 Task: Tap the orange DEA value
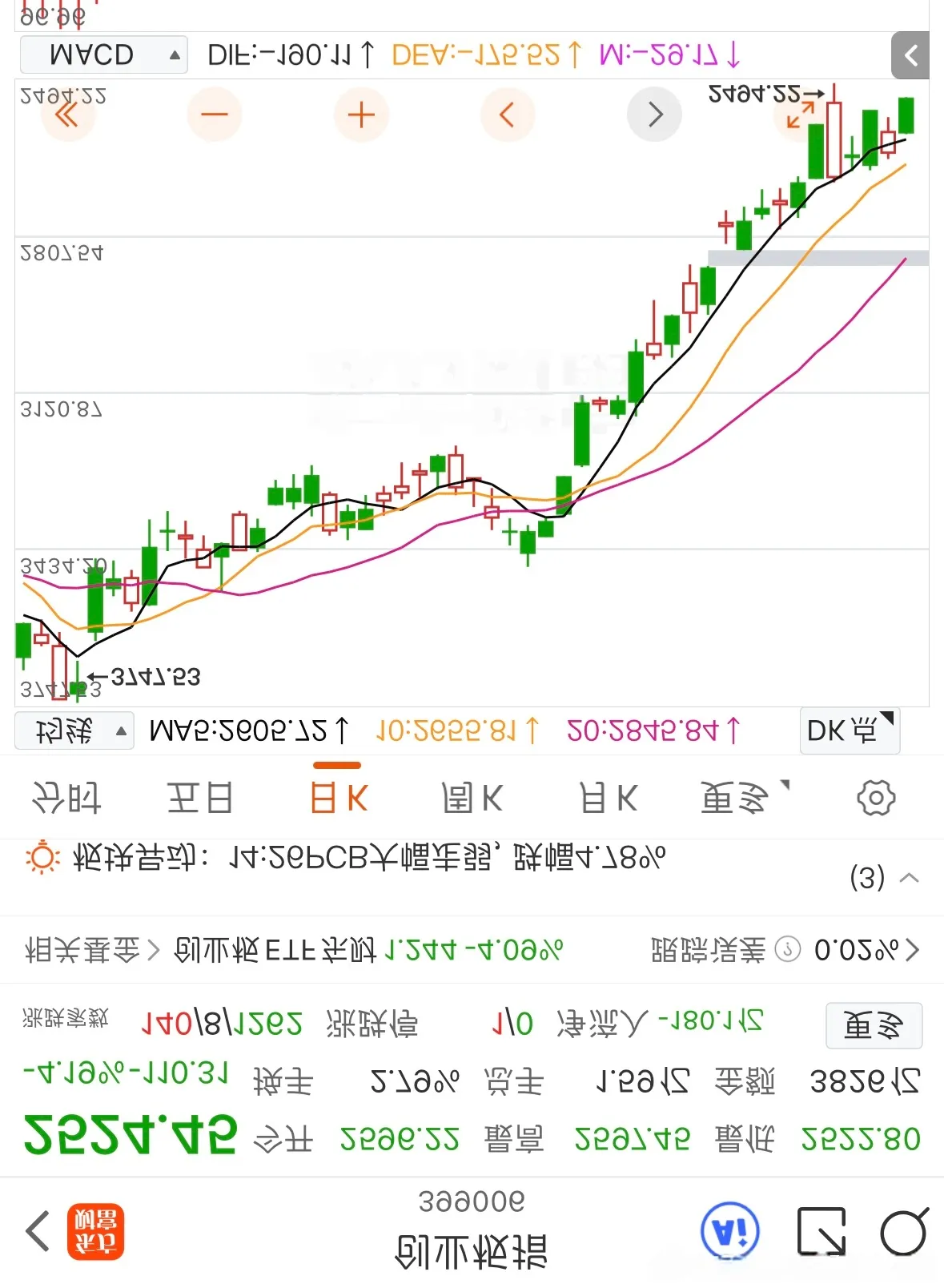(x=486, y=54)
